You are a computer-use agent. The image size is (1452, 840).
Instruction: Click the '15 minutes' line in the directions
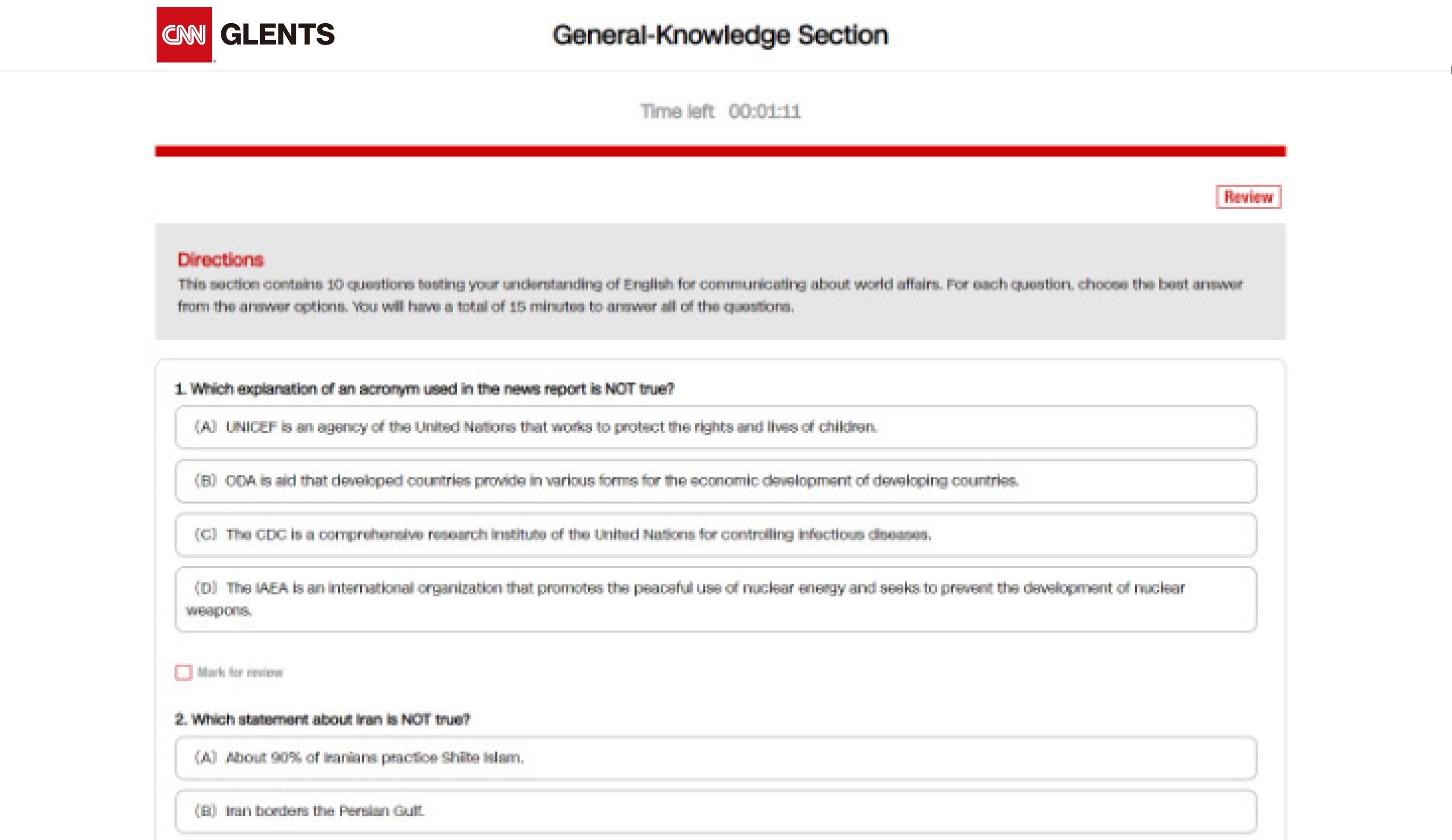[x=485, y=306]
